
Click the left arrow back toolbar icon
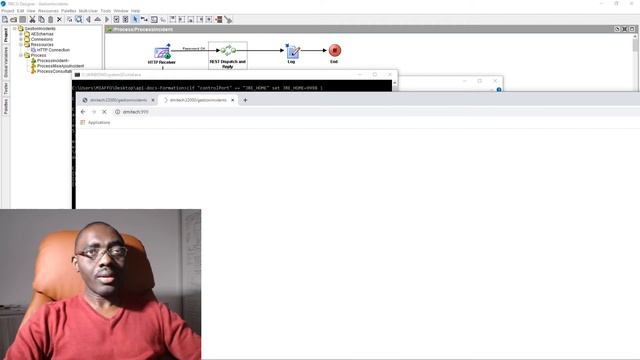[x=88, y=19]
